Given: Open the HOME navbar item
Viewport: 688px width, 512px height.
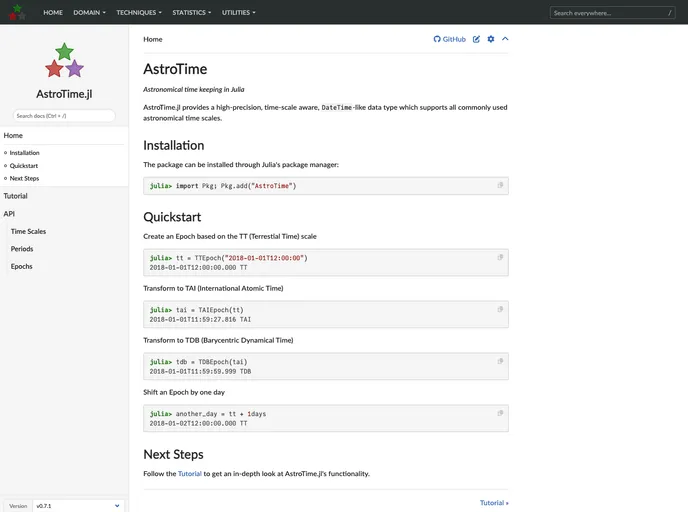Looking at the screenshot, I should (53, 12).
